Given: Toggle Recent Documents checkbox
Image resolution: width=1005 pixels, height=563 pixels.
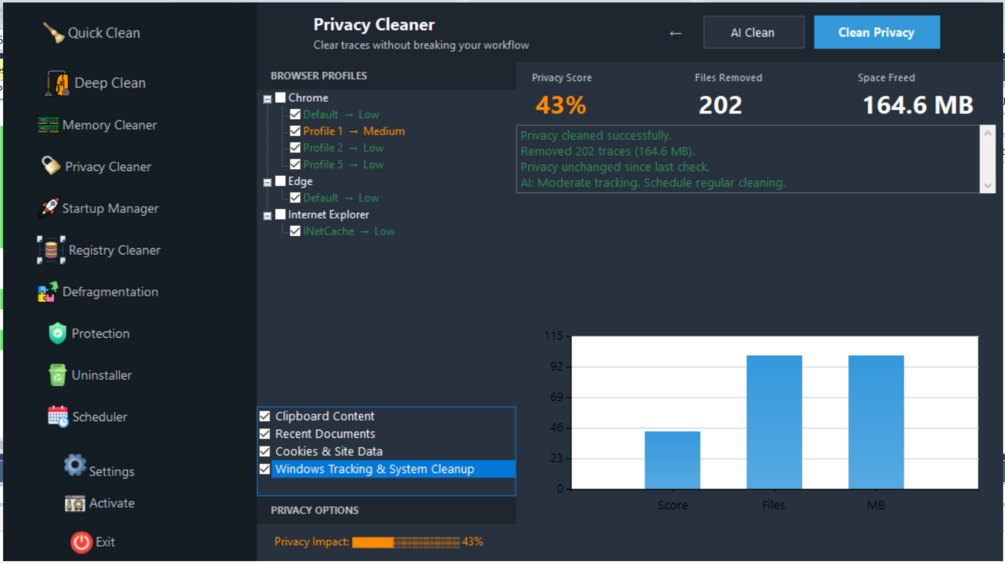Looking at the screenshot, I should coord(265,433).
